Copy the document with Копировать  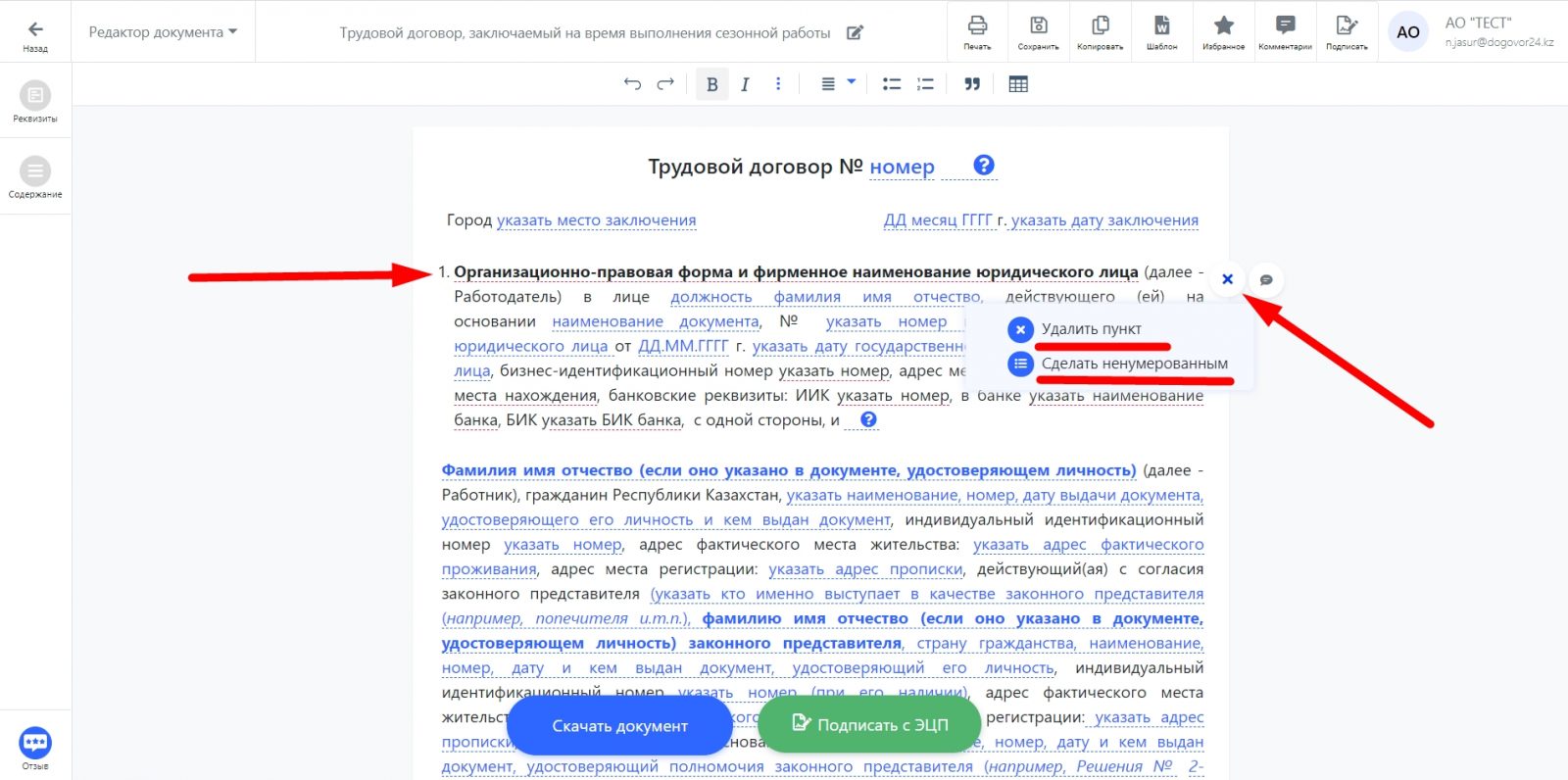pyautogui.click(x=1100, y=32)
